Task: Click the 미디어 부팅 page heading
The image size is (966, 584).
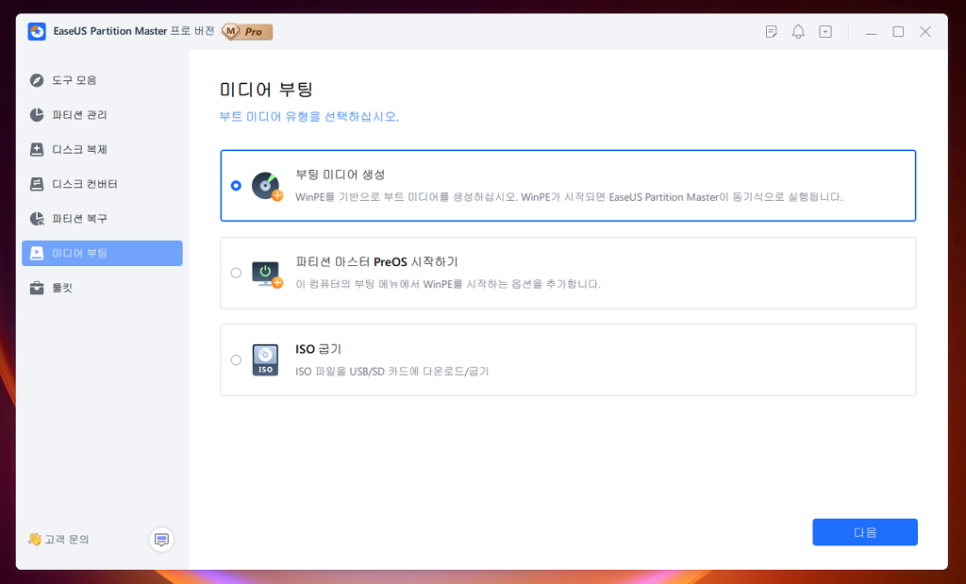Action: click(x=266, y=89)
